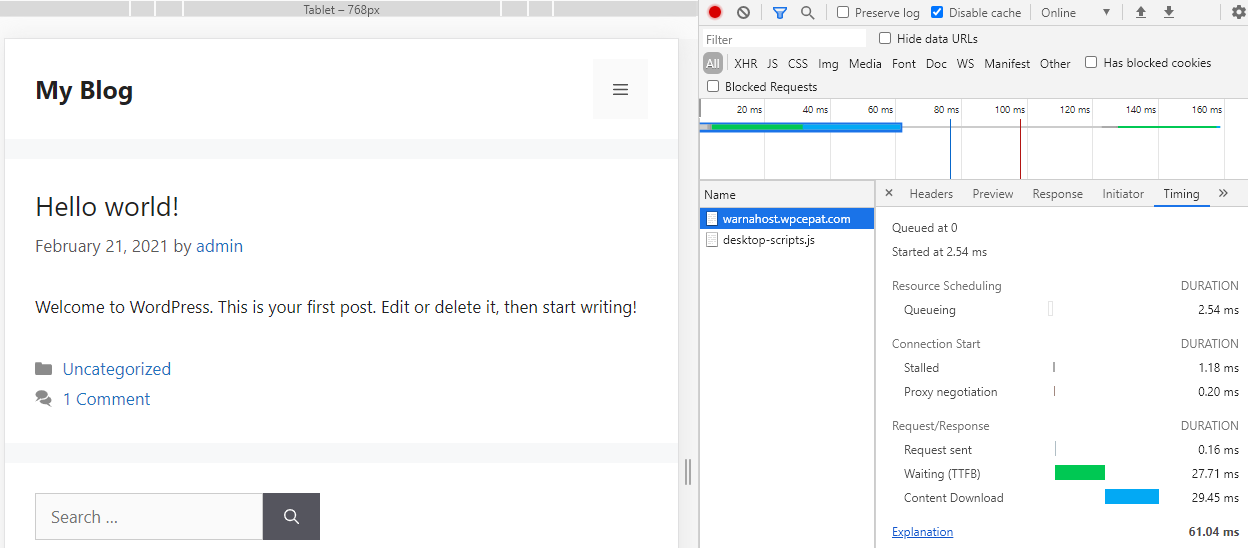This screenshot has width=1248, height=548.
Task: Click the export HAR download arrow
Action: click(1168, 13)
